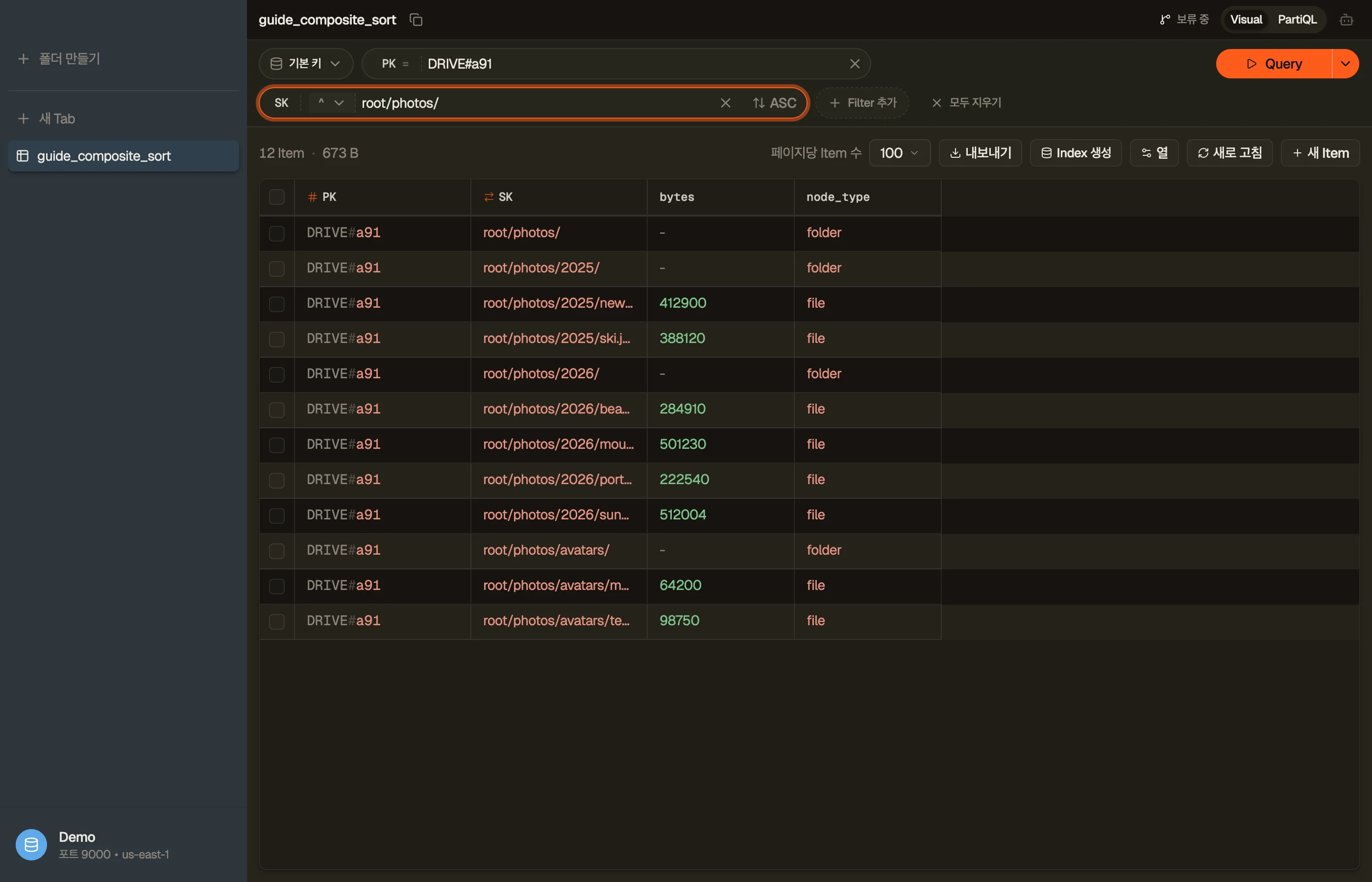Expand Query button dropdown arrow

click(x=1346, y=64)
